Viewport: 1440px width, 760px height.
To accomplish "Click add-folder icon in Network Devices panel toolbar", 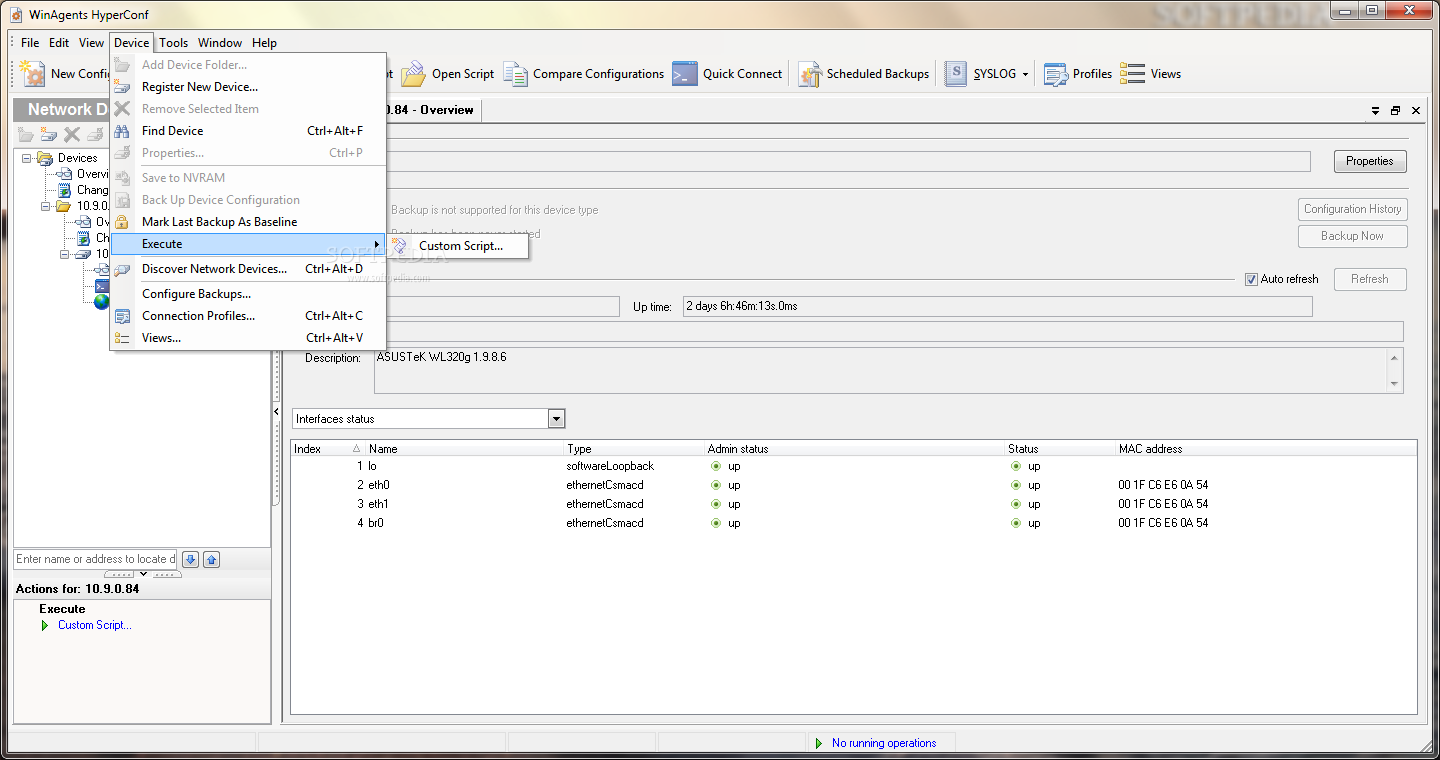I will pyautogui.click(x=27, y=135).
